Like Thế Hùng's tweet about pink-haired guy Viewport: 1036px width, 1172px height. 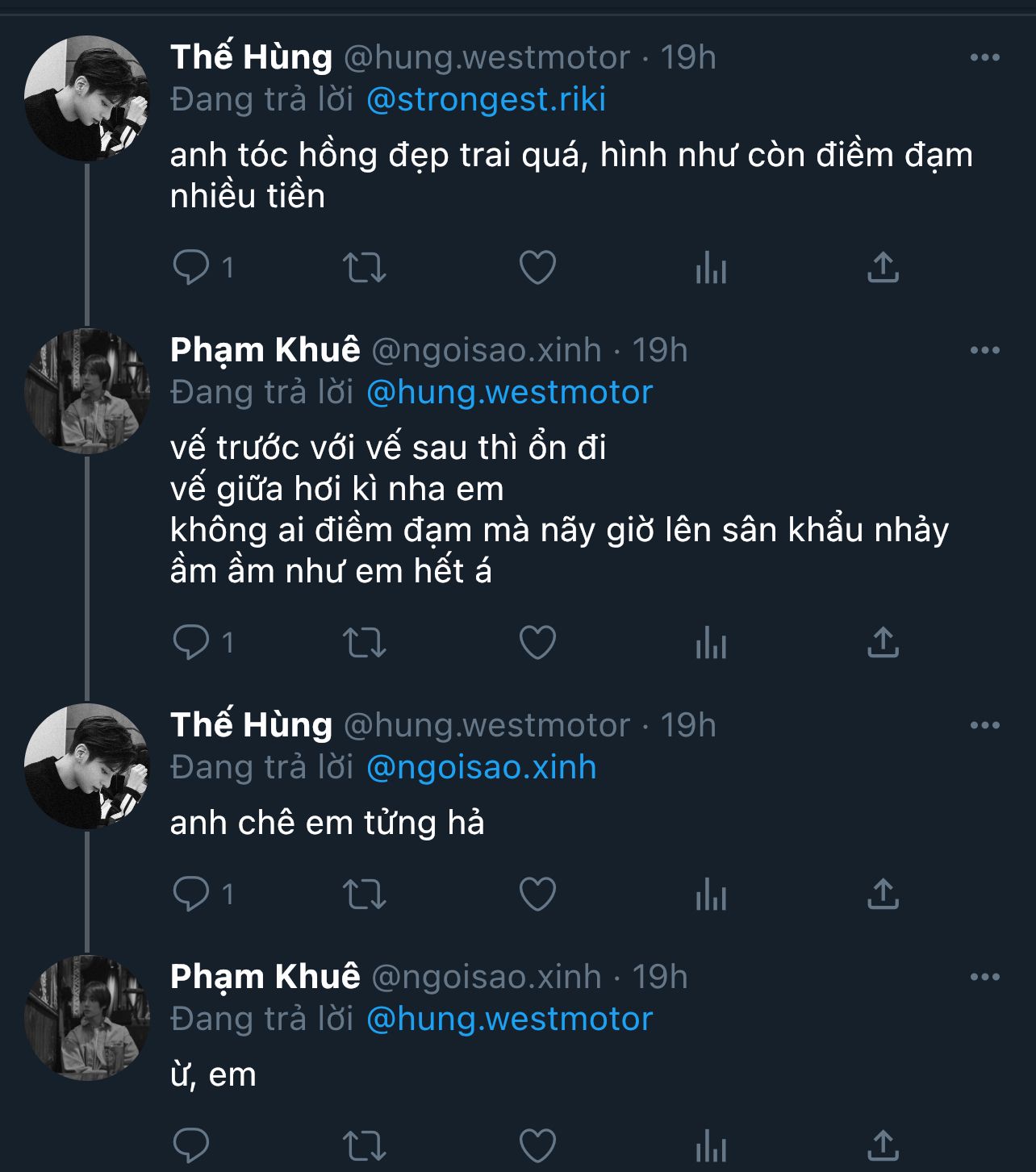coord(537,268)
